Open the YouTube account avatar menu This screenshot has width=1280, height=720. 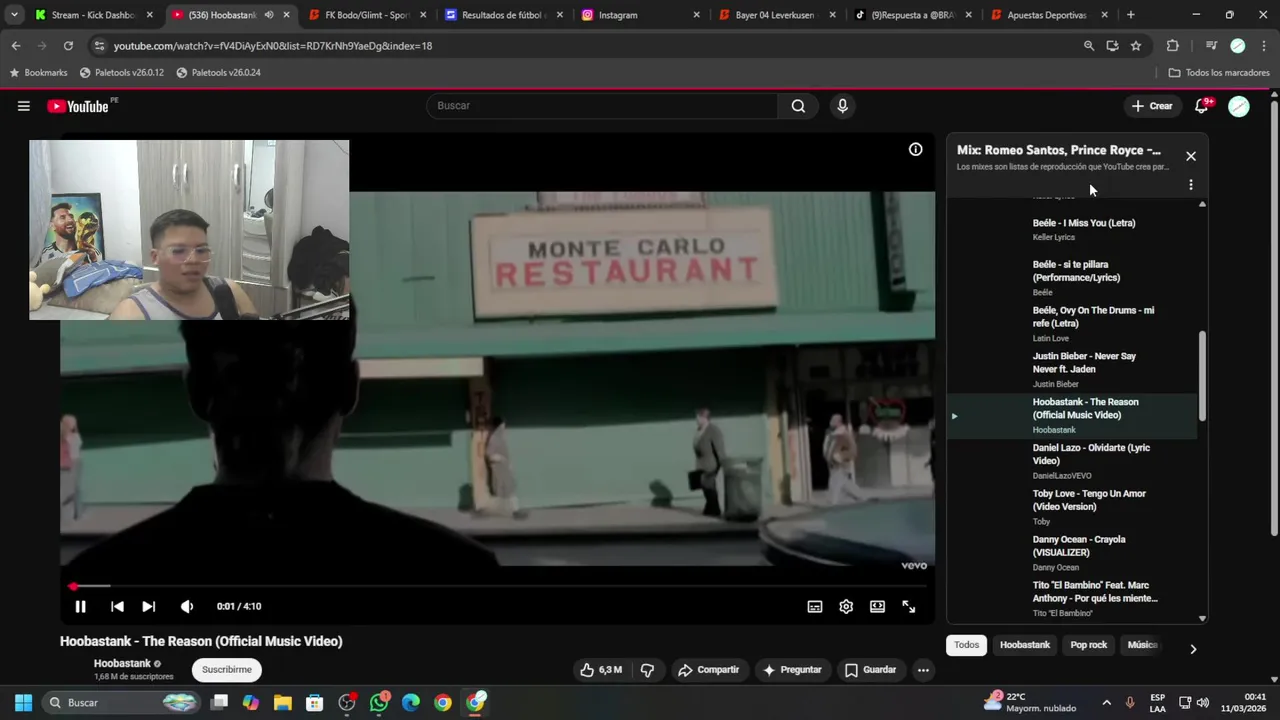click(1239, 106)
